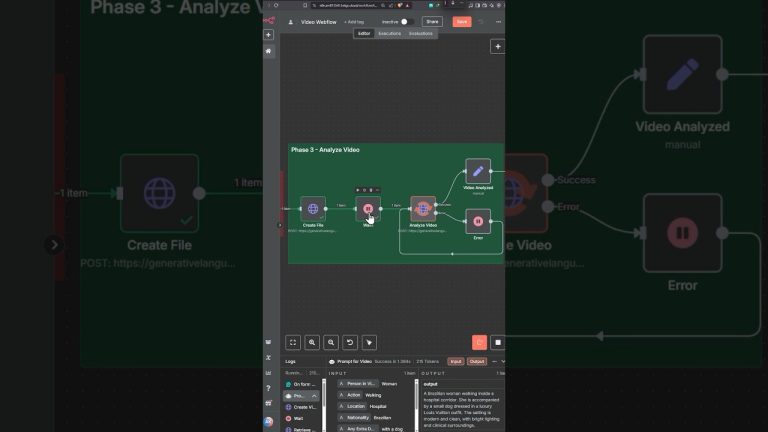768x432 pixels.
Task: Expand the collapsed sidebar using small arrow
Action: tap(280, 225)
